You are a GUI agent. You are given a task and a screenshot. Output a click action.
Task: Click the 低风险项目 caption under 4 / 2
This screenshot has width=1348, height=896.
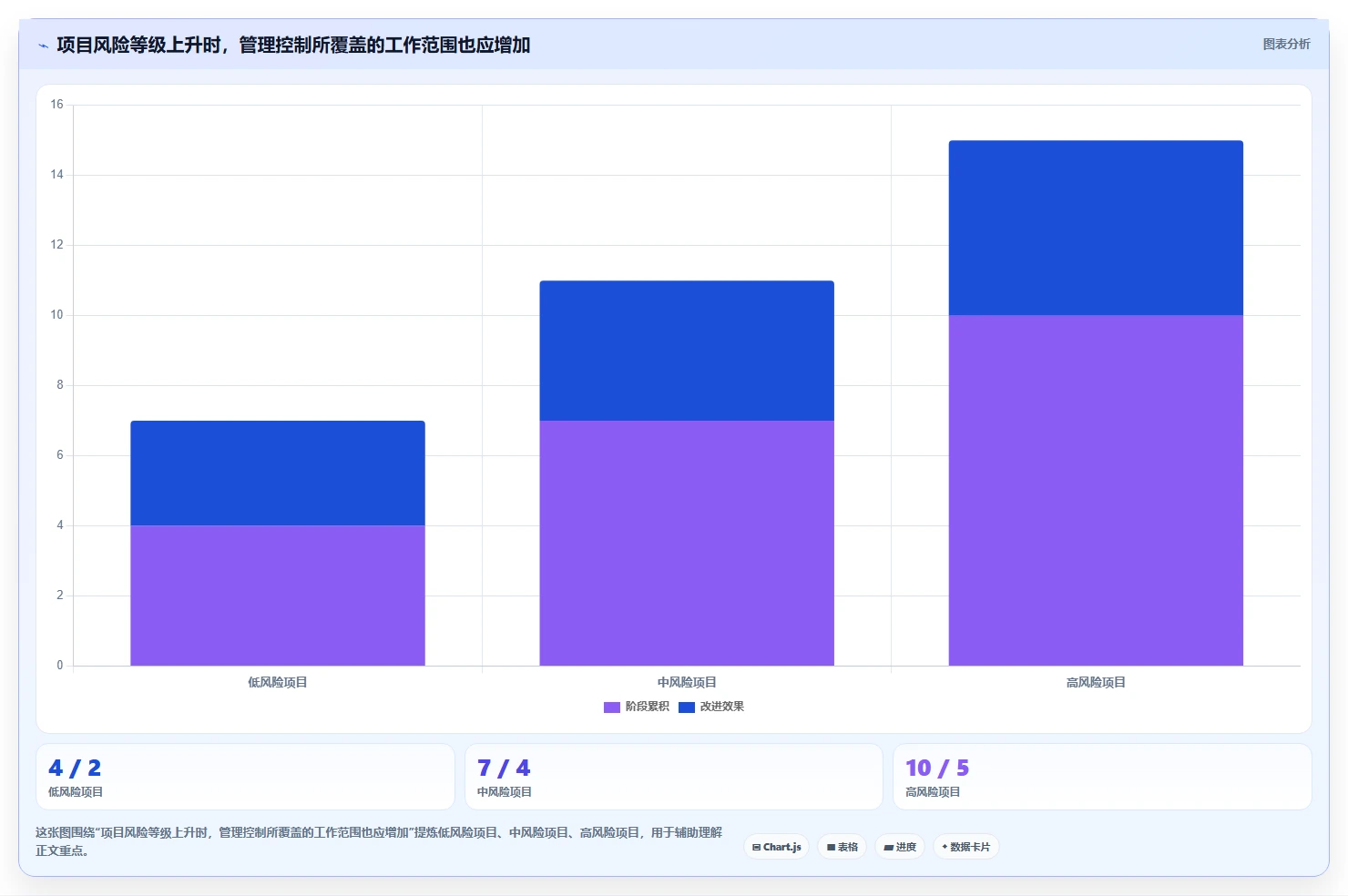coord(76,792)
